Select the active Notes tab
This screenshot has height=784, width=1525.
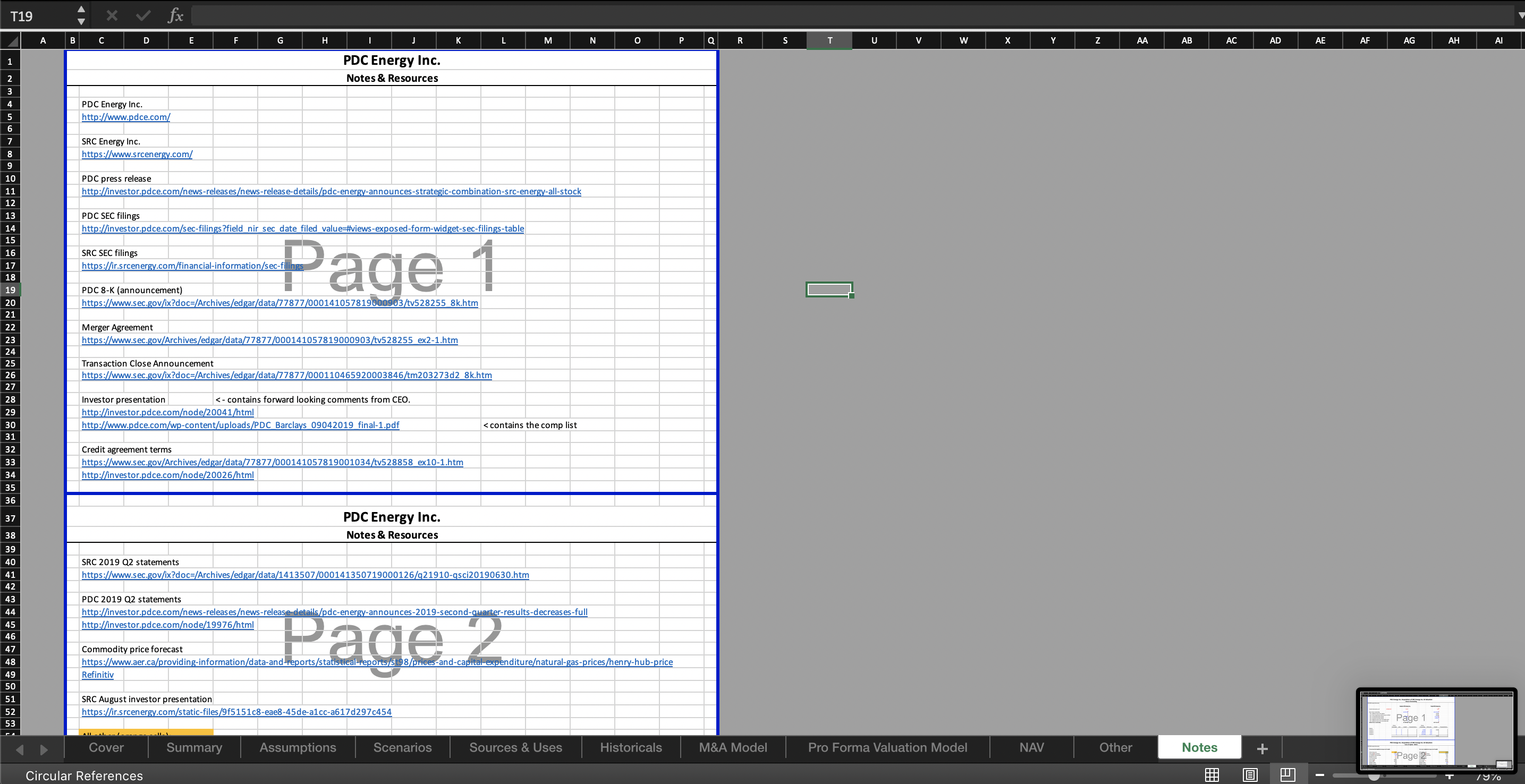point(1200,747)
